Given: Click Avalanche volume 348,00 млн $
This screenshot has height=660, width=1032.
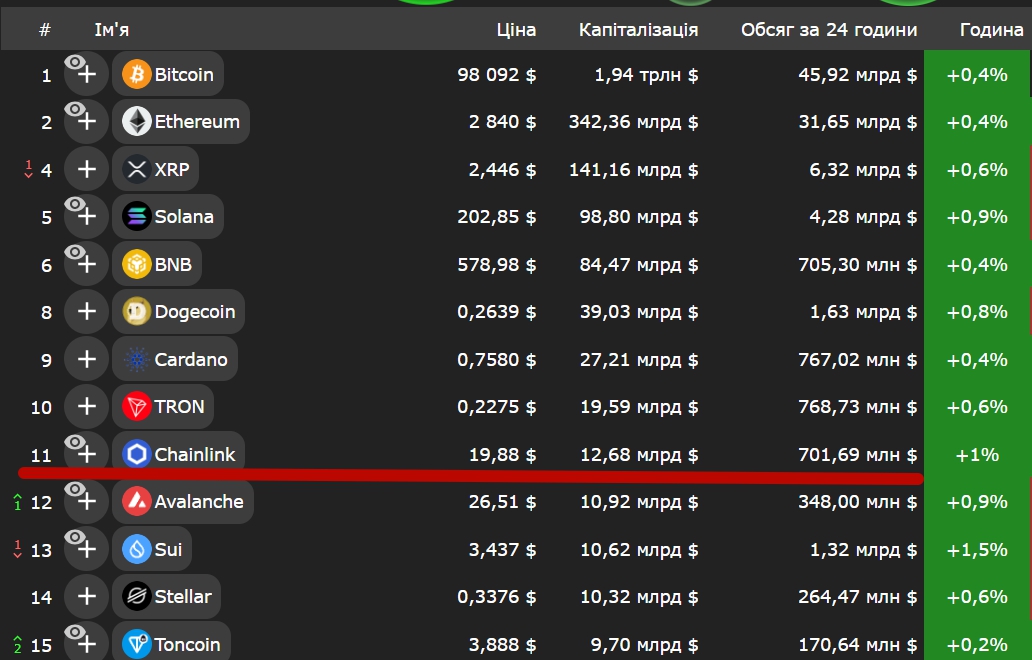Looking at the screenshot, I should tap(858, 502).
